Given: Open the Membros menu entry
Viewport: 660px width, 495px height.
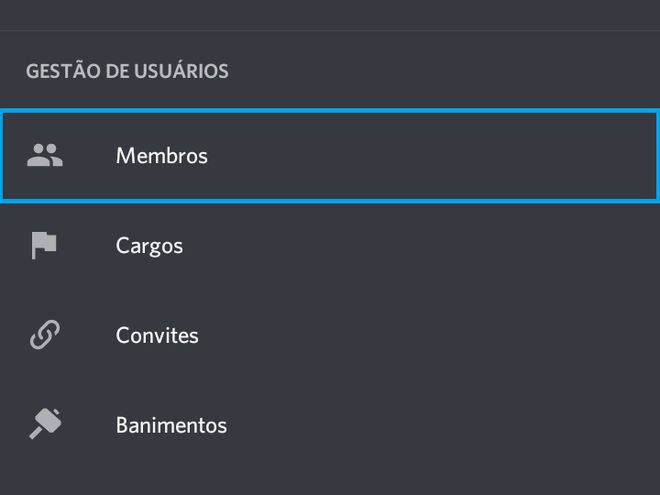Looking at the screenshot, I should pyautogui.click(x=330, y=156).
